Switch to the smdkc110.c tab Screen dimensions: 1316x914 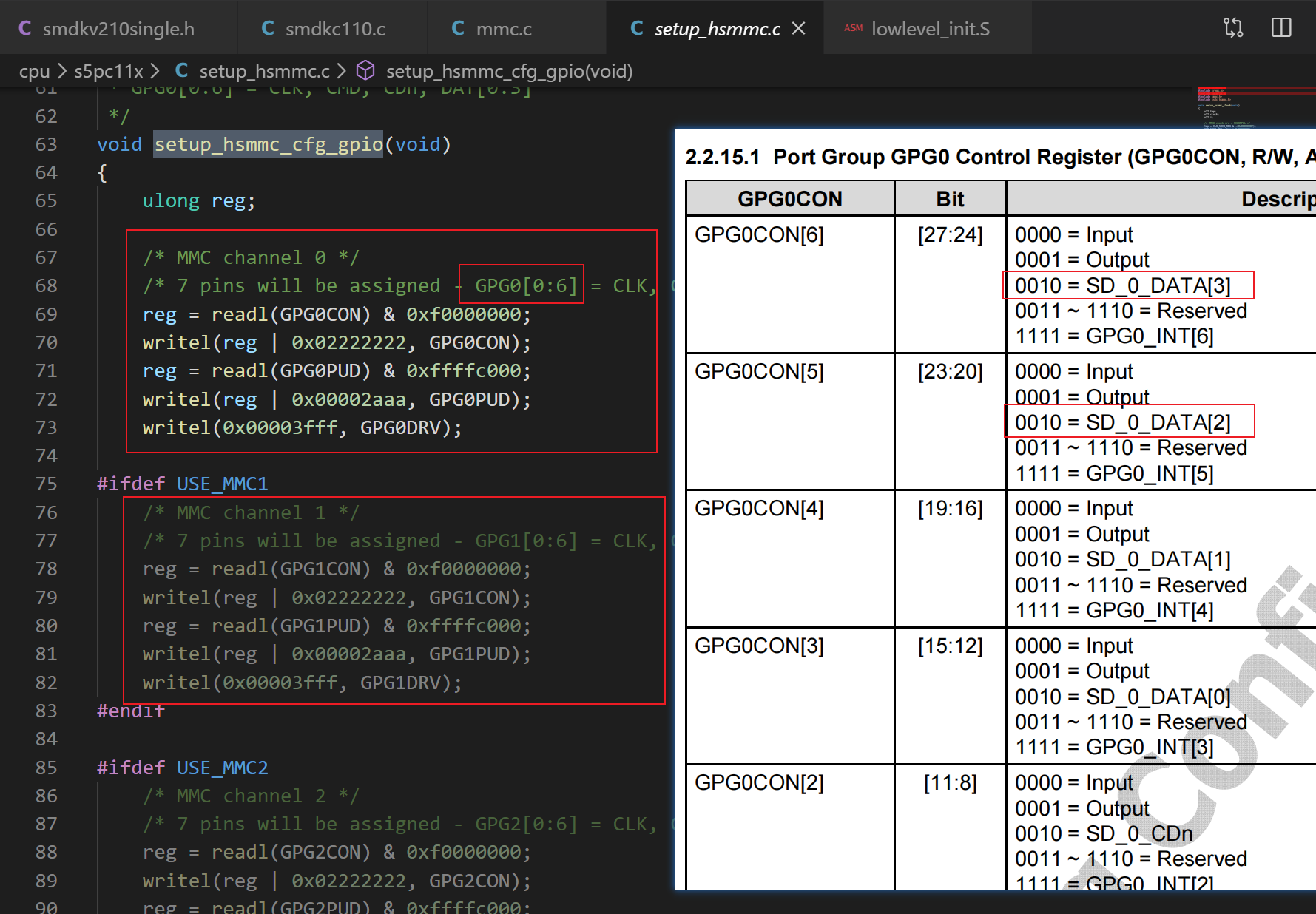(334, 29)
